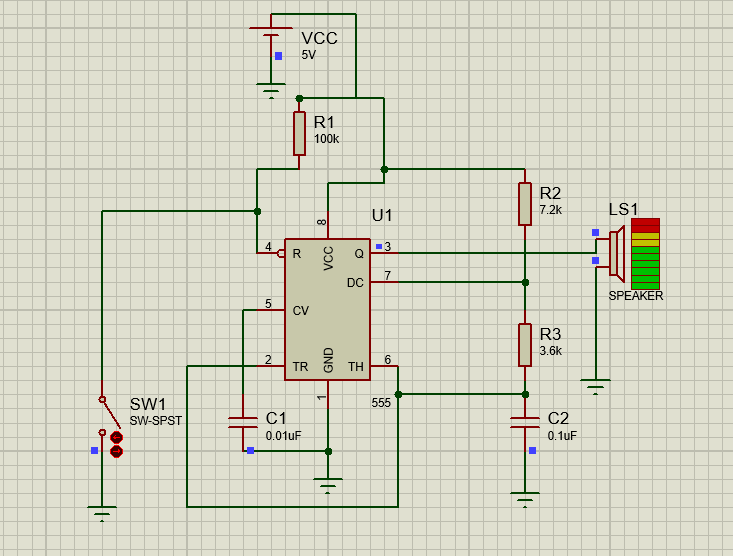The image size is (733, 556).
Task: Select the R3 resistor component
Action: coord(525,345)
